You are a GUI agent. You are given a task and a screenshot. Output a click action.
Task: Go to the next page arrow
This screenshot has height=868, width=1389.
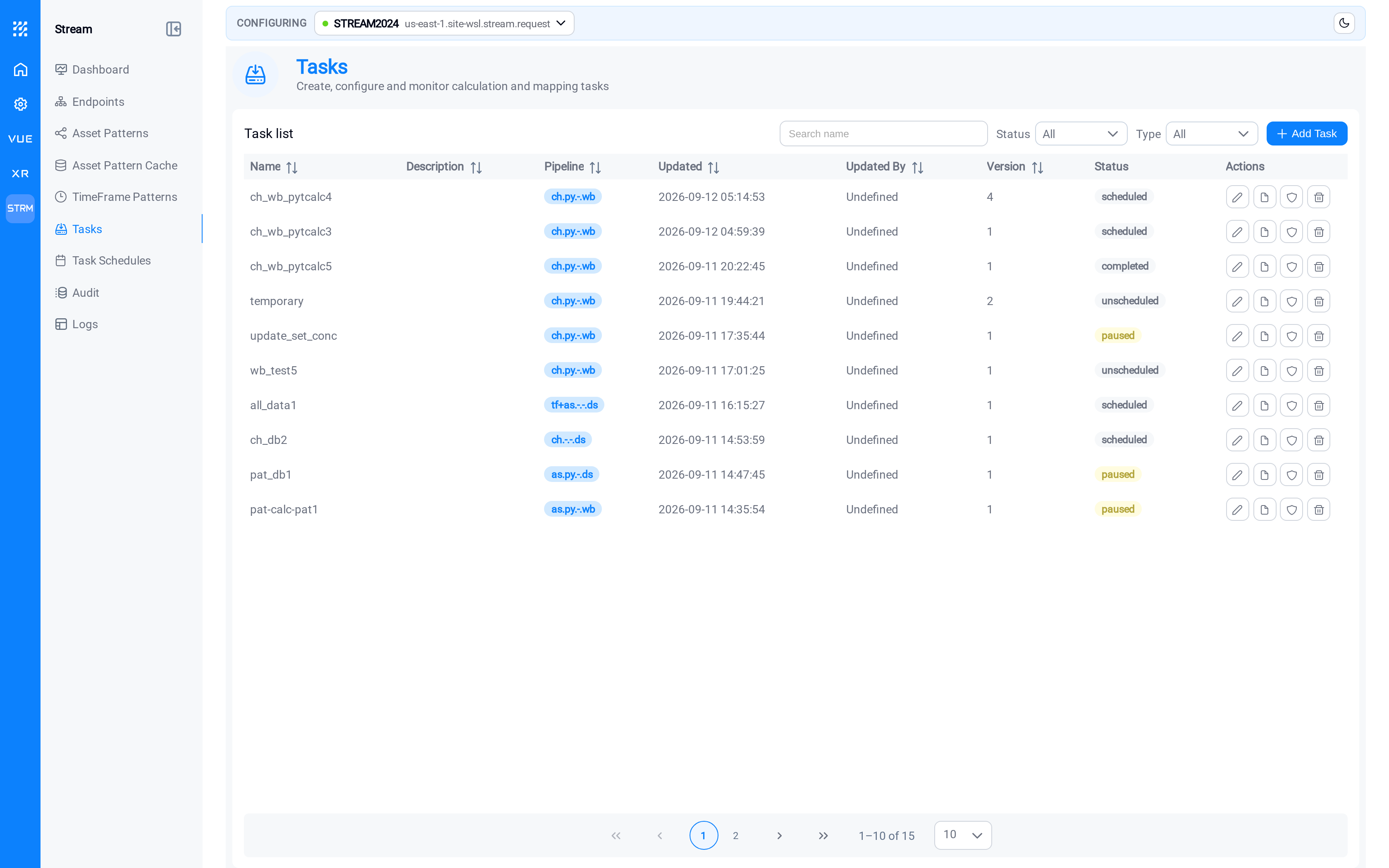[x=779, y=835]
